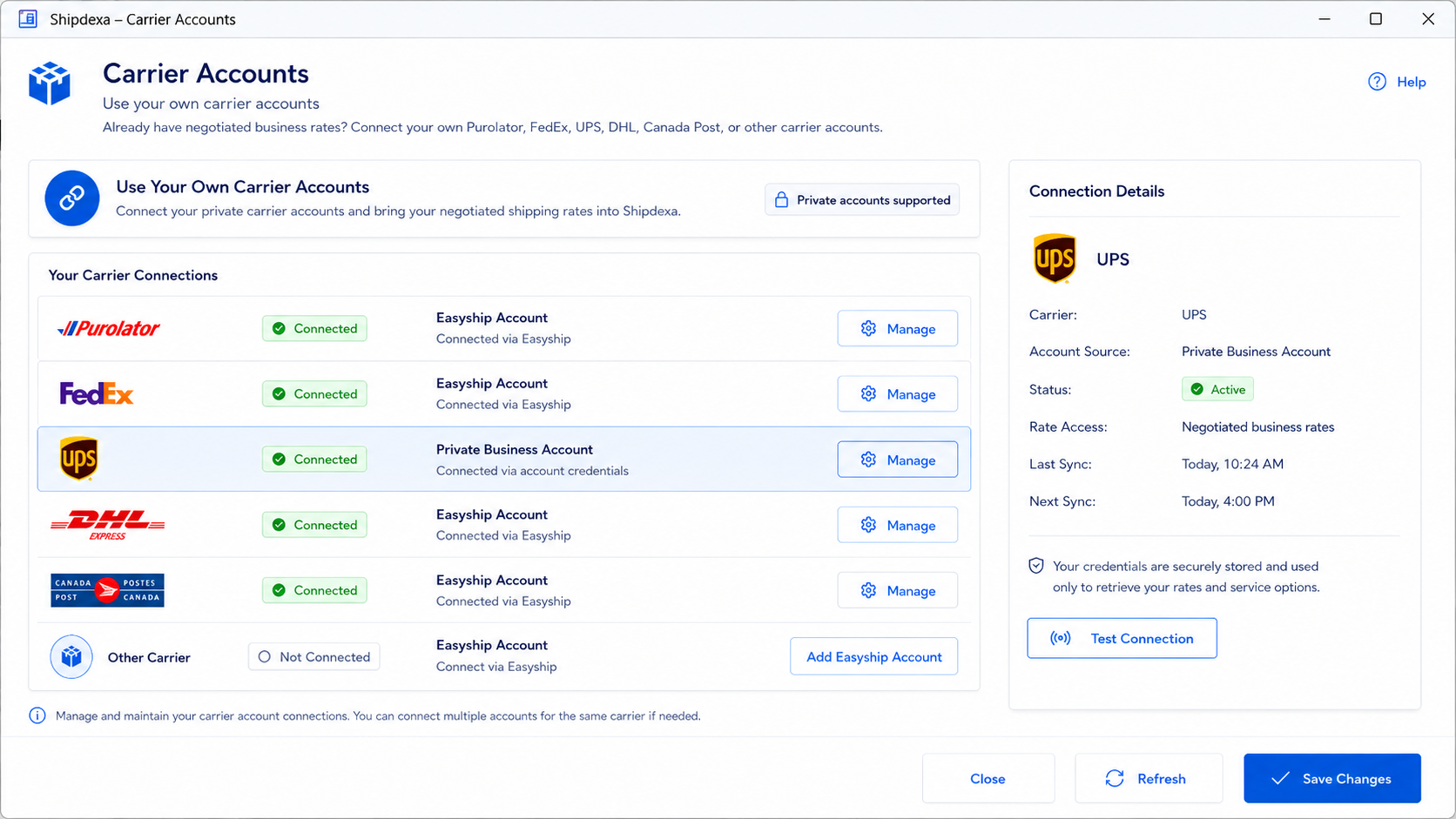Viewport: 1456px width, 819px height.
Task: Click the info icon beside the footer note
Action: click(37, 715)
